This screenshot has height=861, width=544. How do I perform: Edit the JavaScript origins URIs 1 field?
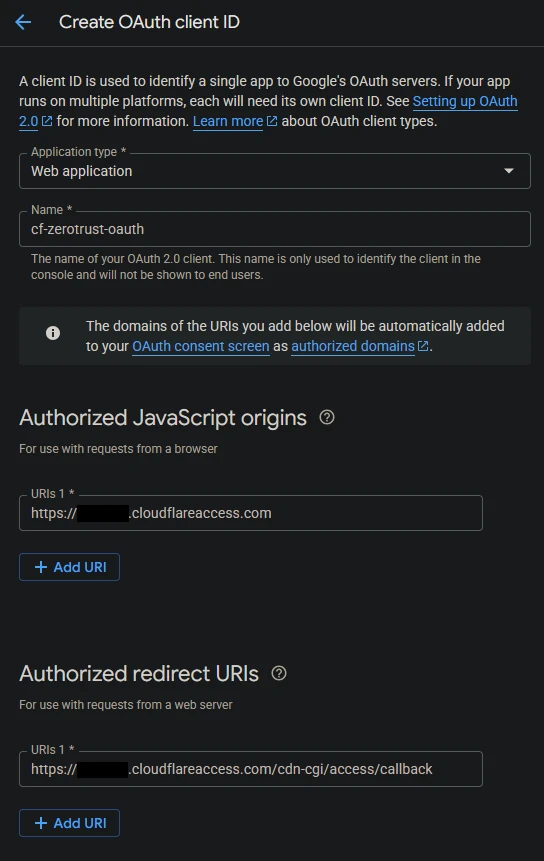coord(251,513)
